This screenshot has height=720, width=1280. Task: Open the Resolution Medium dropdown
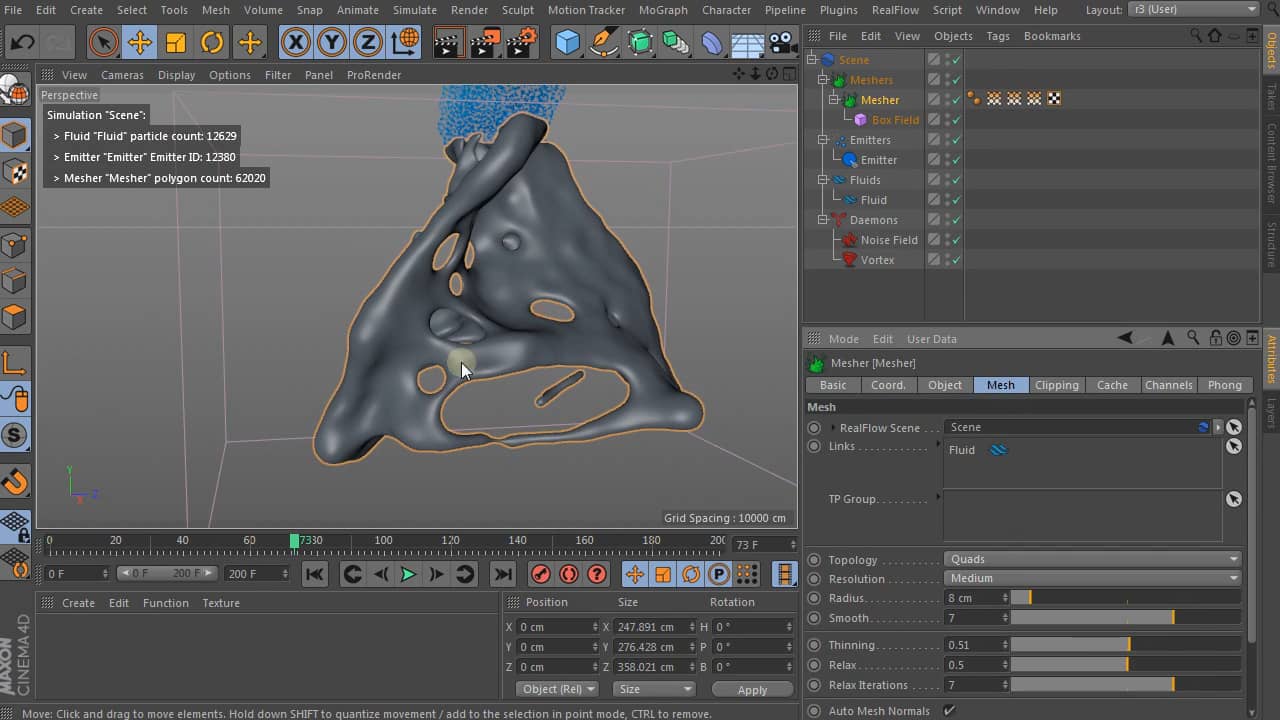click(x=1093, y=578)
